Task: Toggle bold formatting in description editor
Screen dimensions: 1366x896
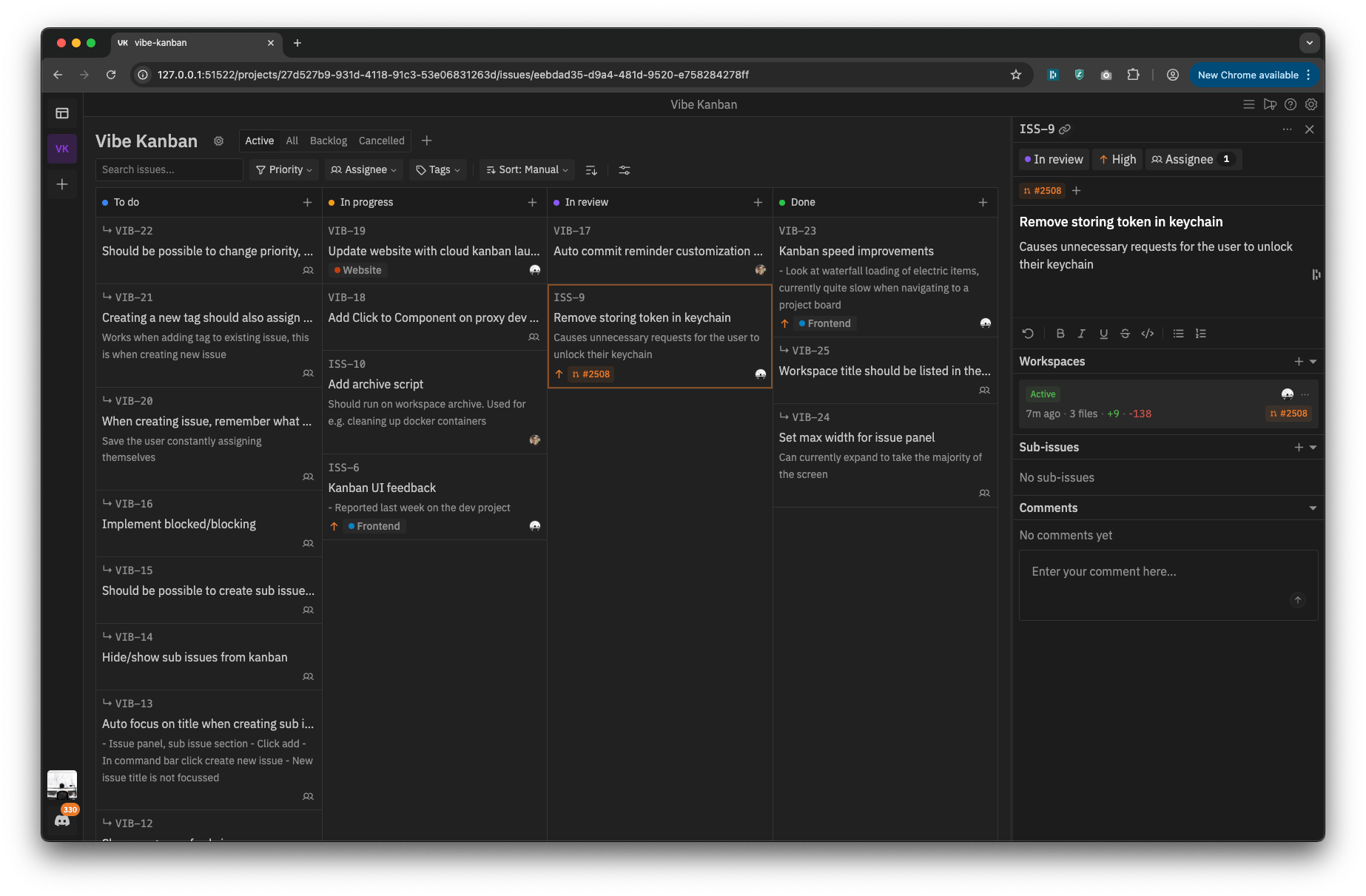Action: pos(1060,334)
